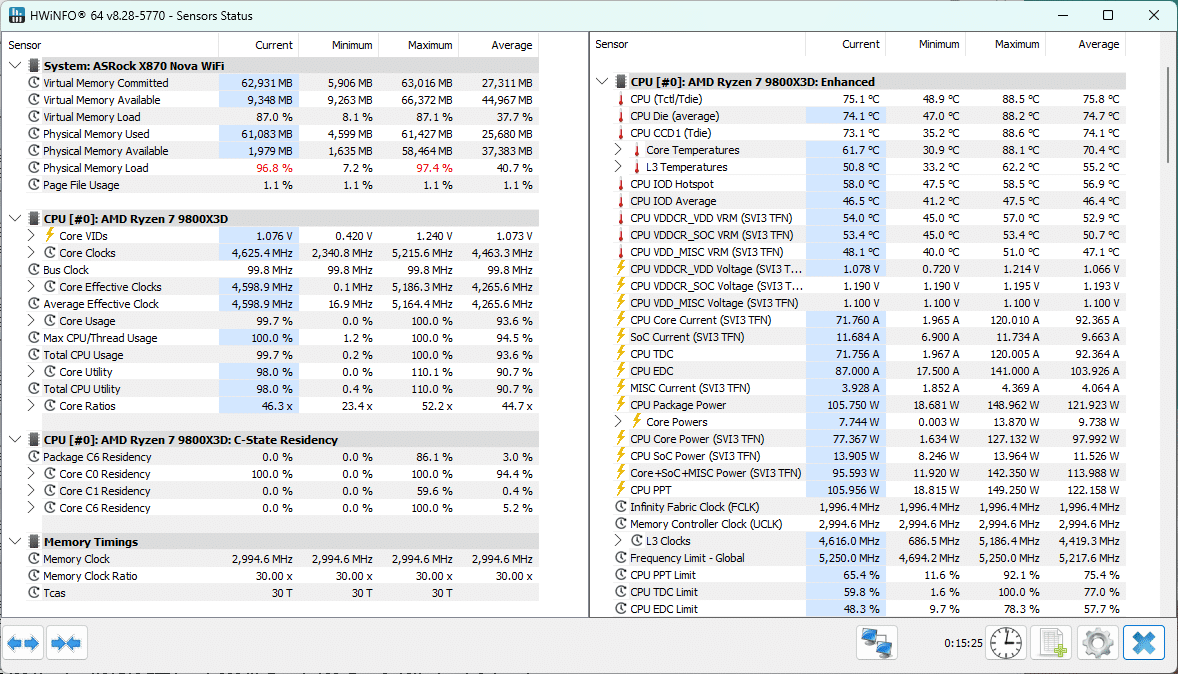
Task: Click the red 96.8 % current value
Action: [x=274, y=168]
